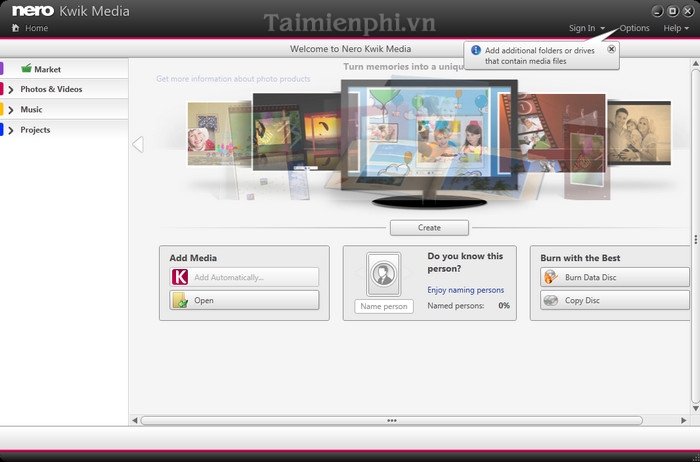
Task: Click the Add Automatically K icon
Action: point(180,277)
